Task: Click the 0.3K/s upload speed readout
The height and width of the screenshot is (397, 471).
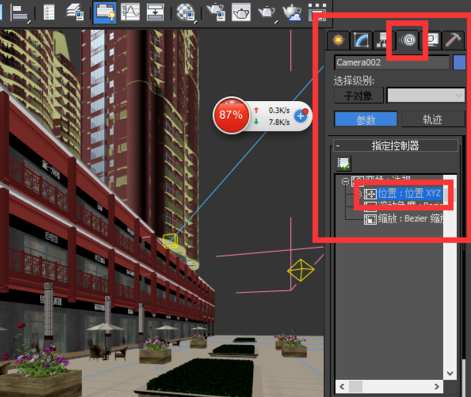Action: 279,110
